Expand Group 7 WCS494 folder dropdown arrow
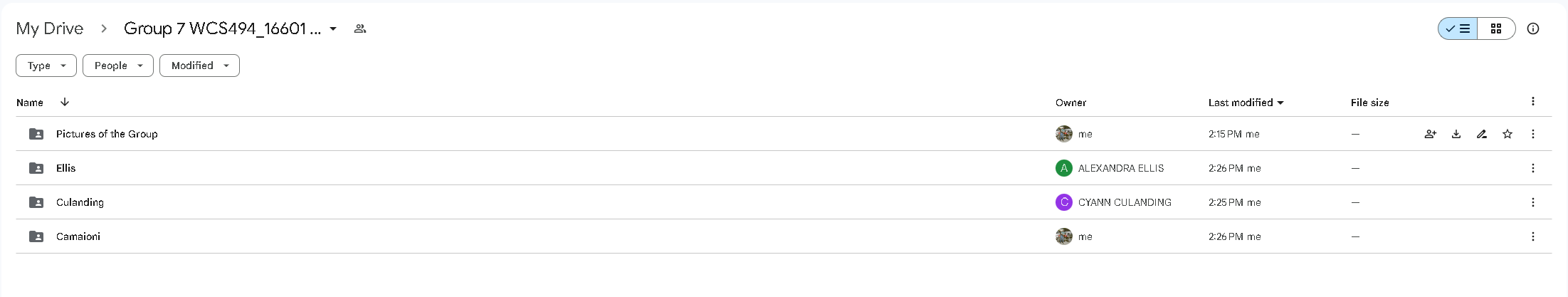 tap(333, 28)
